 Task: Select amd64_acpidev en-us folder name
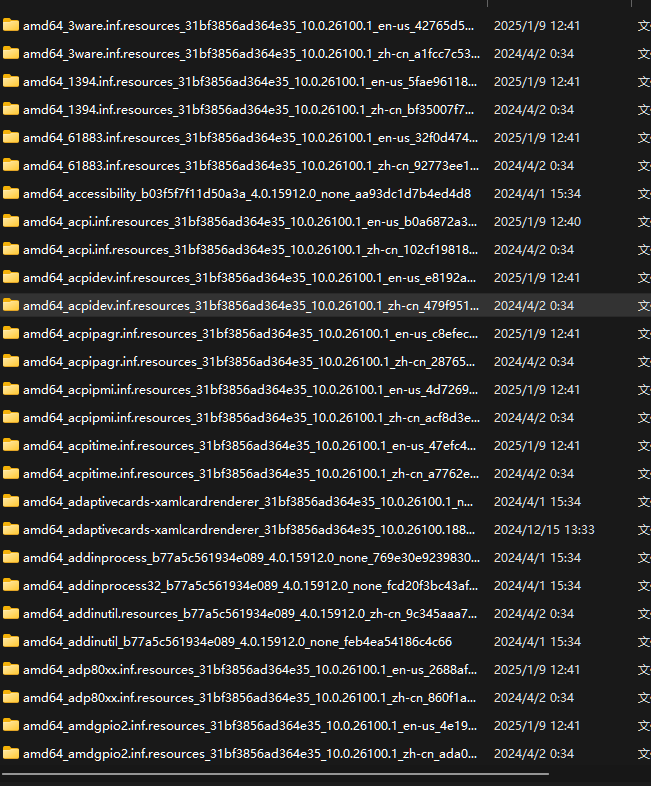(x=250, y=277)
